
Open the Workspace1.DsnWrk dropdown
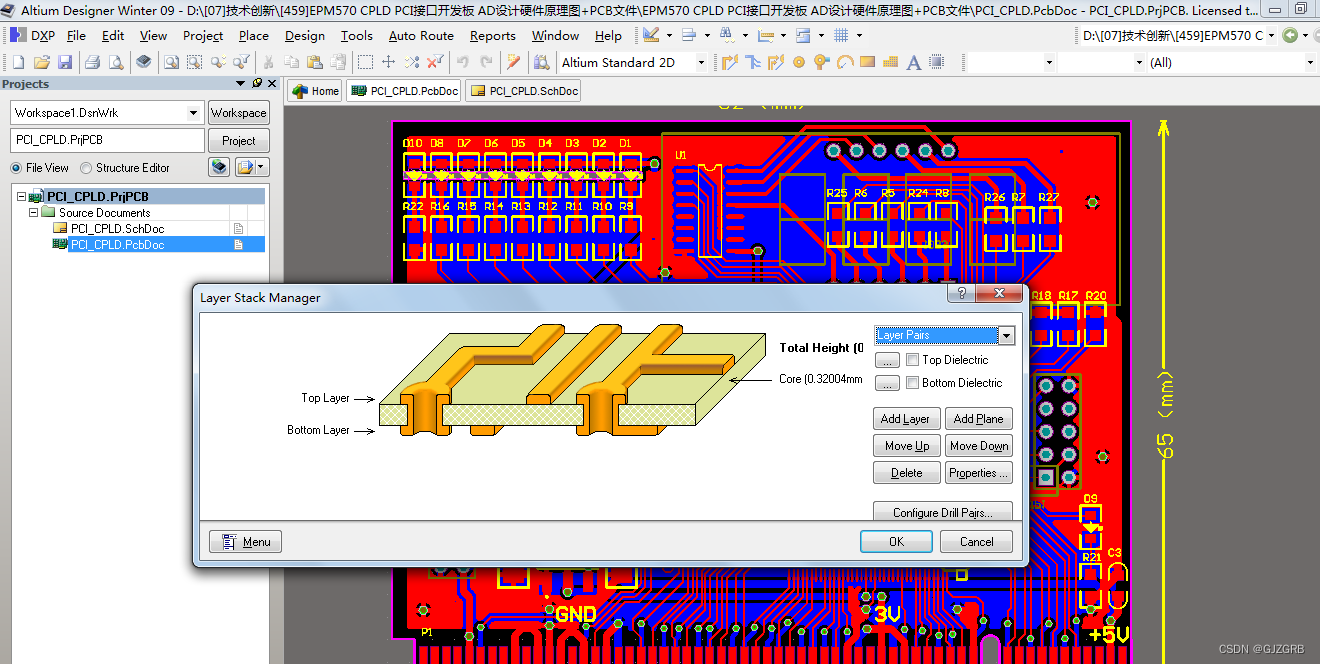click(193, 113)
